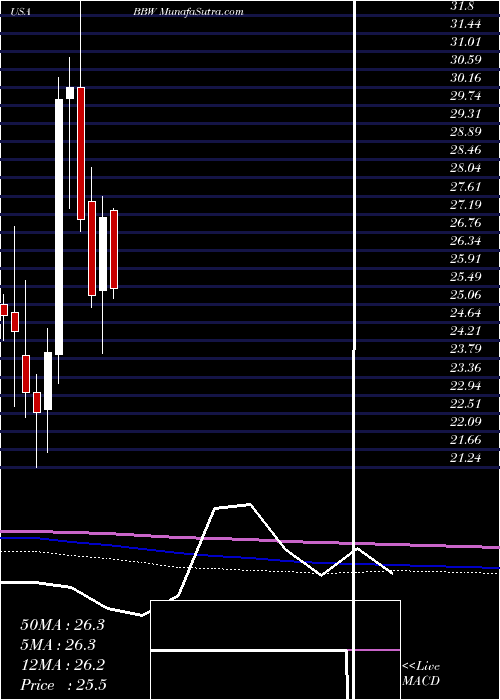Click the '50MA : 26.3' readout

tap(62, 625)
